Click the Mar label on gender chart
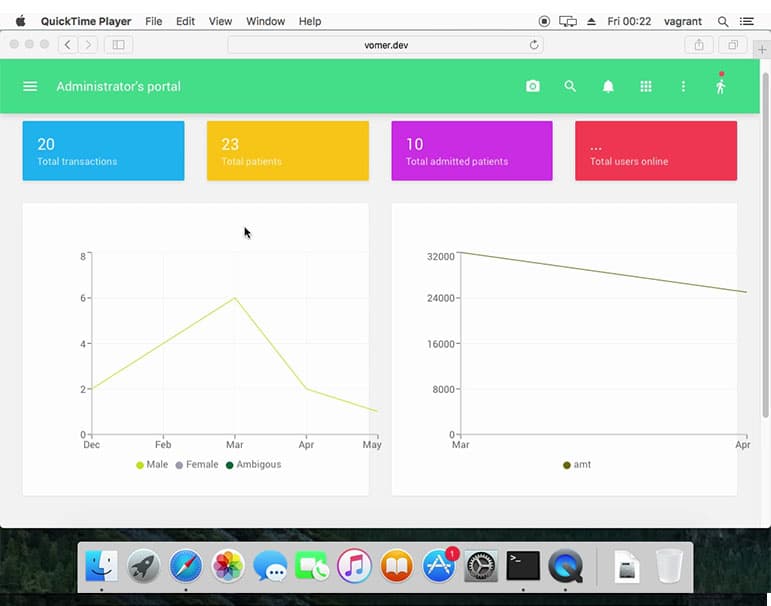Image resolution: width=771 pixels, height=606 pixels. 235,445
